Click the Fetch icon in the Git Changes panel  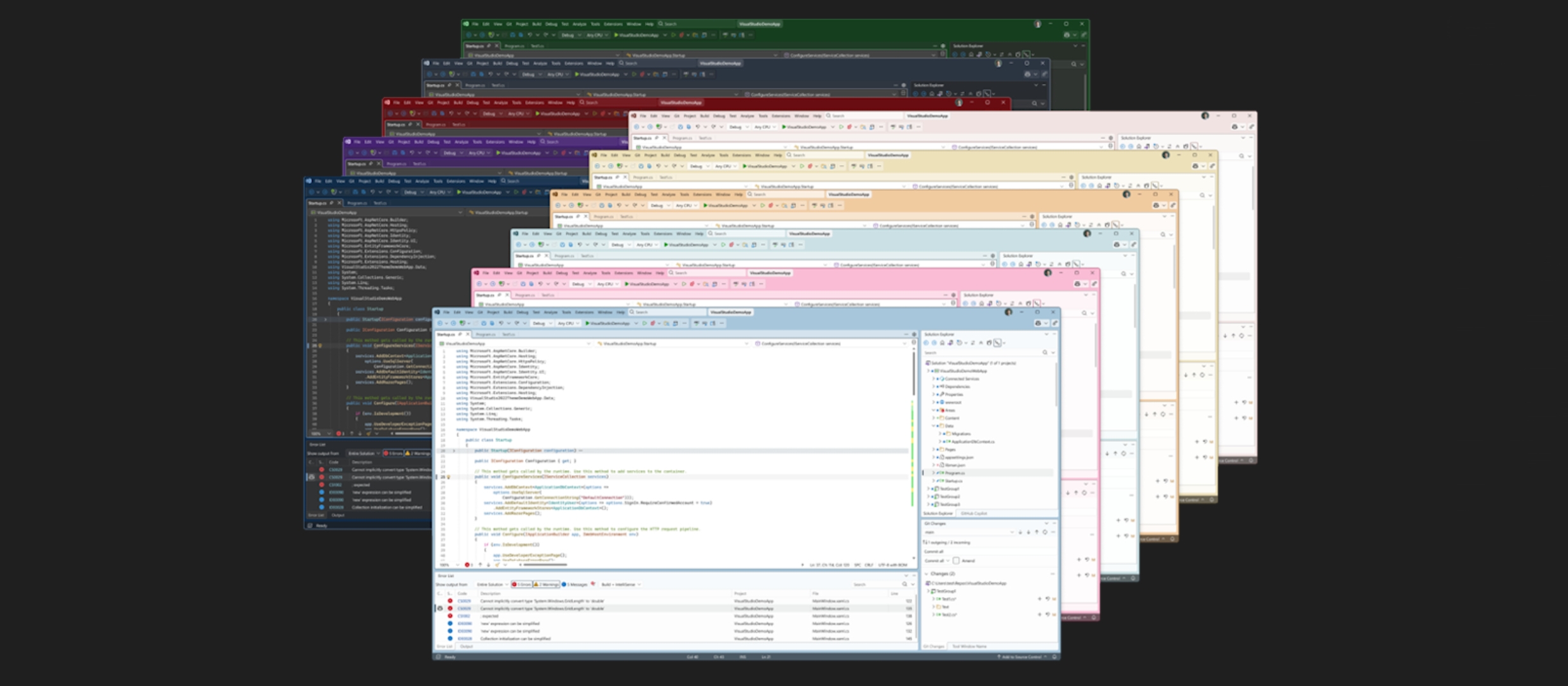(x=1021, y=532)
